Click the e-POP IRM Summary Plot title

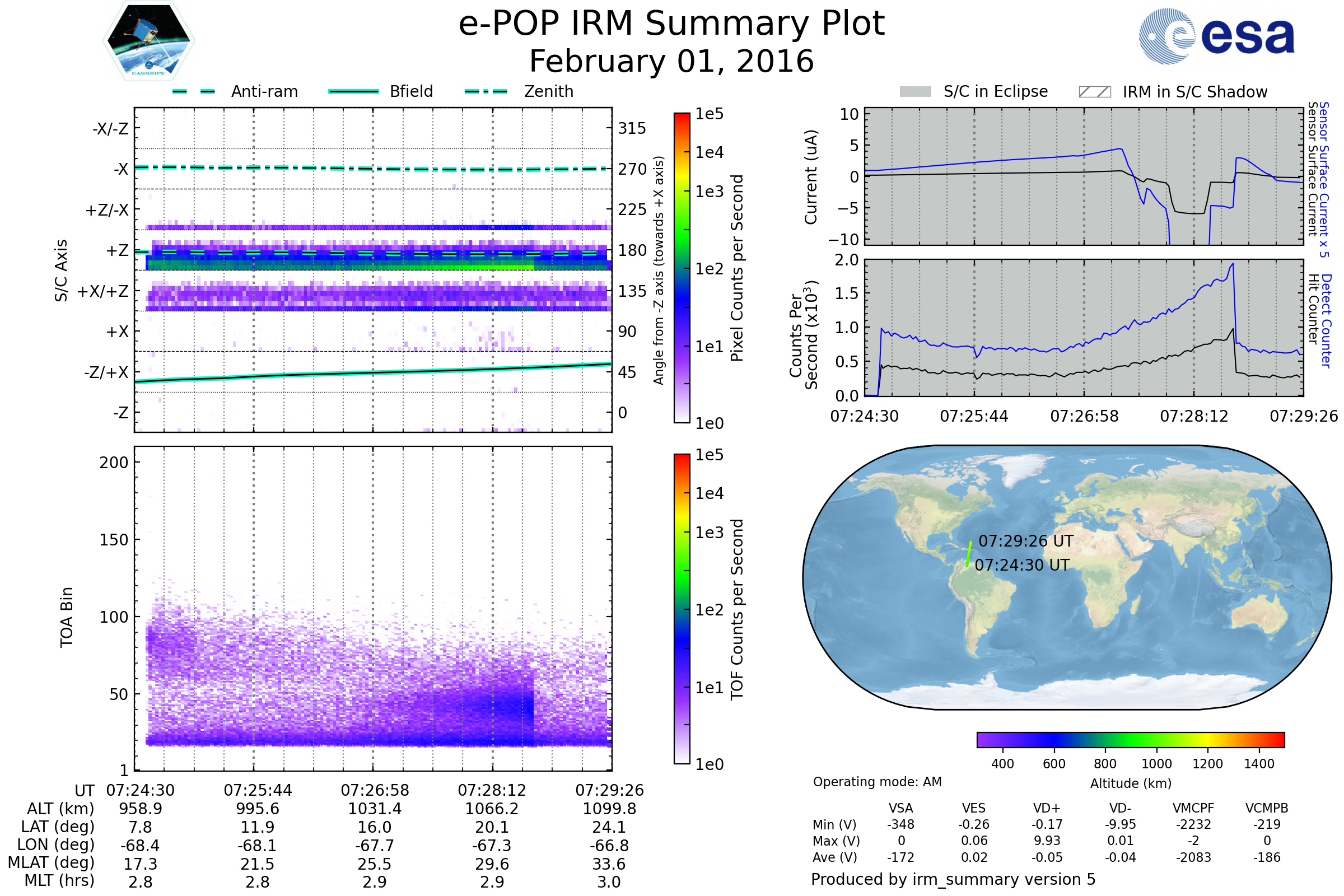(671, 24)
